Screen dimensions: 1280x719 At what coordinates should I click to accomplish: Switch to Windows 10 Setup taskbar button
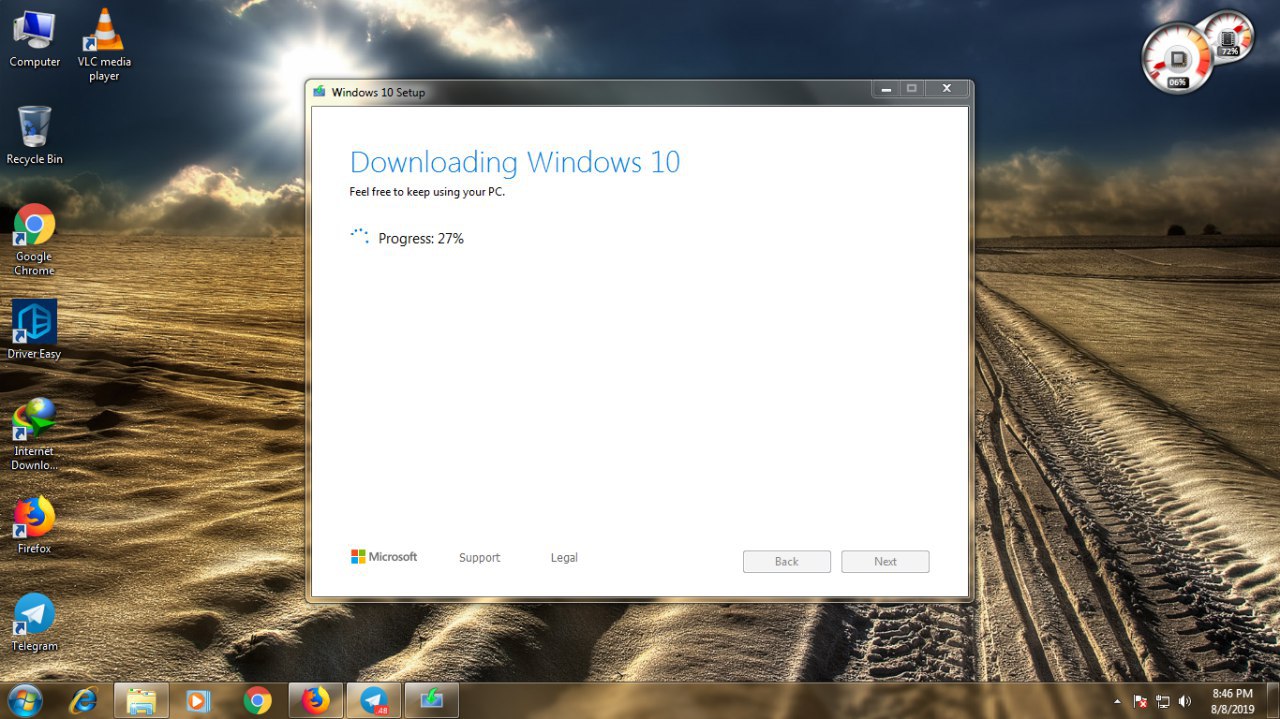coord(432,700)
